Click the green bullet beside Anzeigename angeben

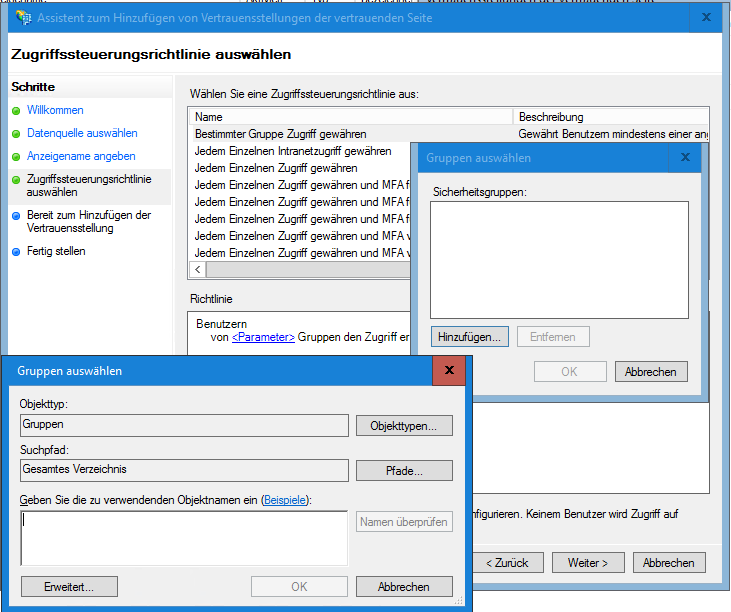pyautogui.click(x=16, y=157)
